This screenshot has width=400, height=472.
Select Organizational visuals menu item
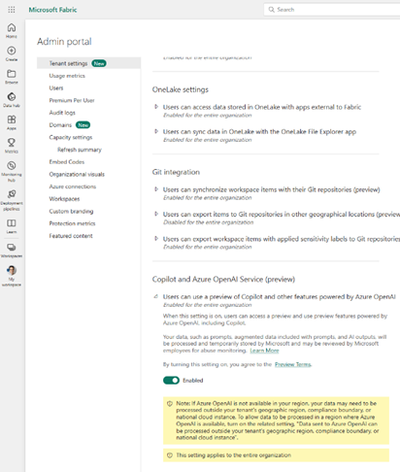pyautogui.click(x=77, y=174)
